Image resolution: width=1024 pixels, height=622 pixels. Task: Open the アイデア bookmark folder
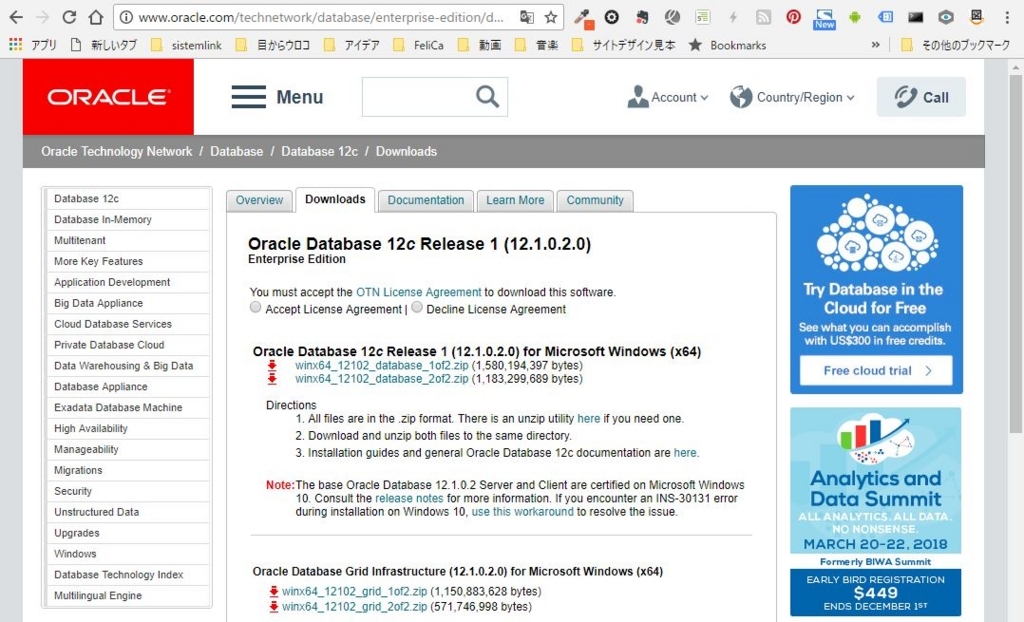click(x=352, y=45)
